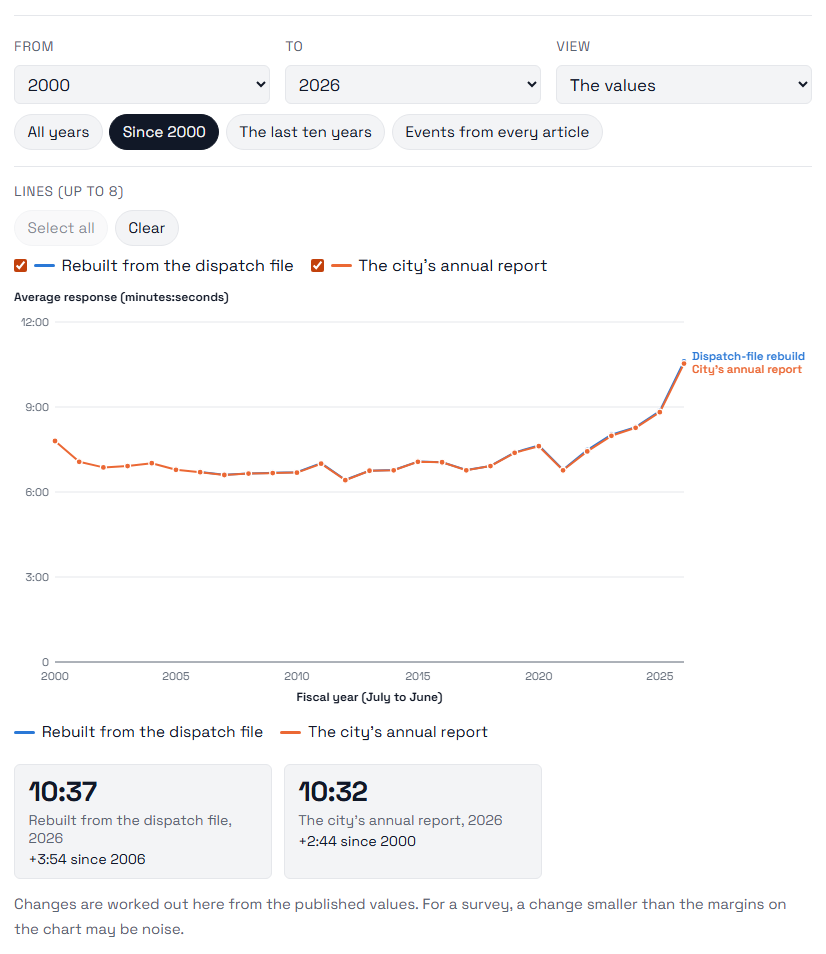Click the 9:00 y-axis tick label
This screenshot has width=826, height=954.
(37, 408)
